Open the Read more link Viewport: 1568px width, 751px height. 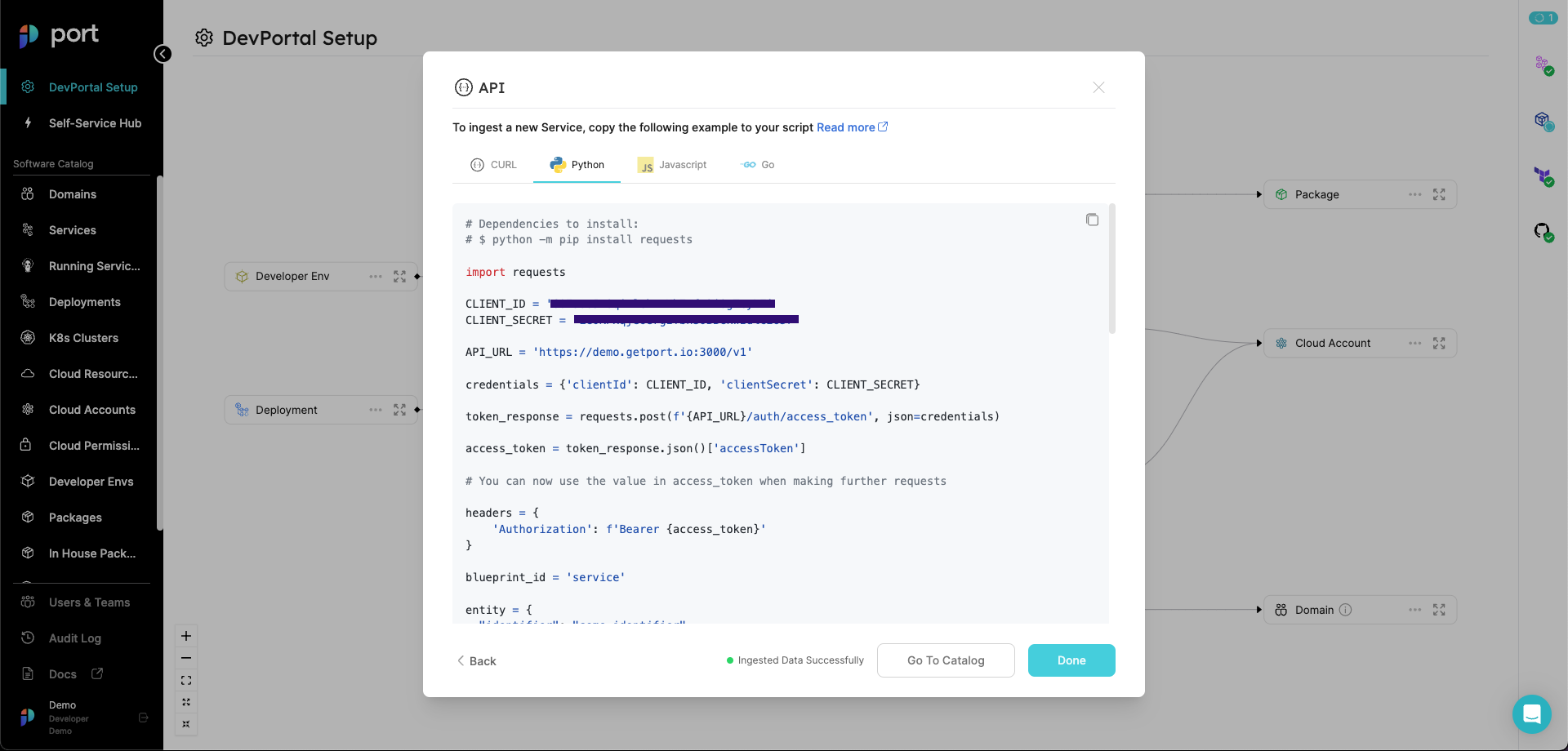tap(852, 127)
